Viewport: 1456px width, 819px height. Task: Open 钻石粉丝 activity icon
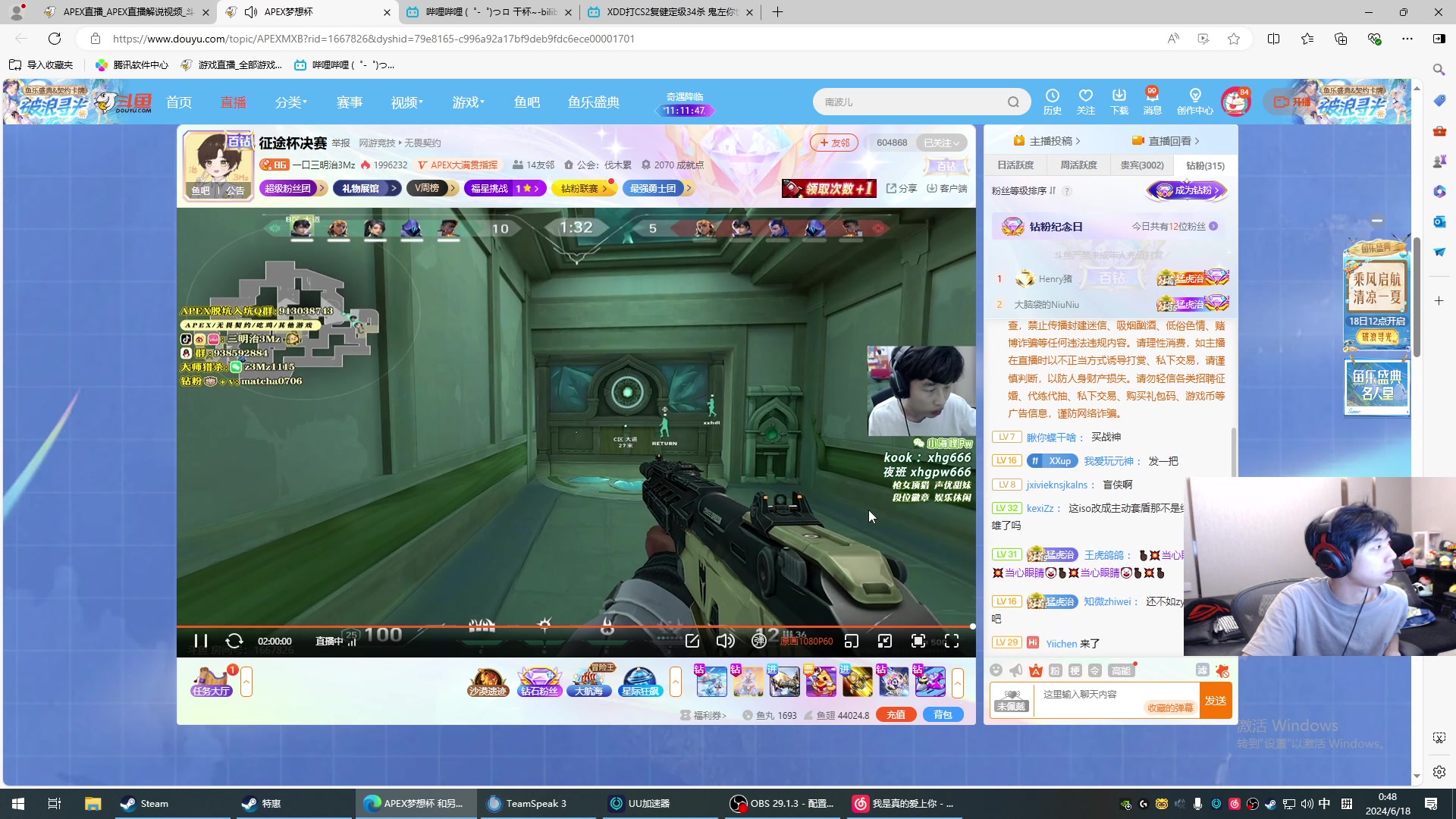pyautogui.click(x=539, y=682)
